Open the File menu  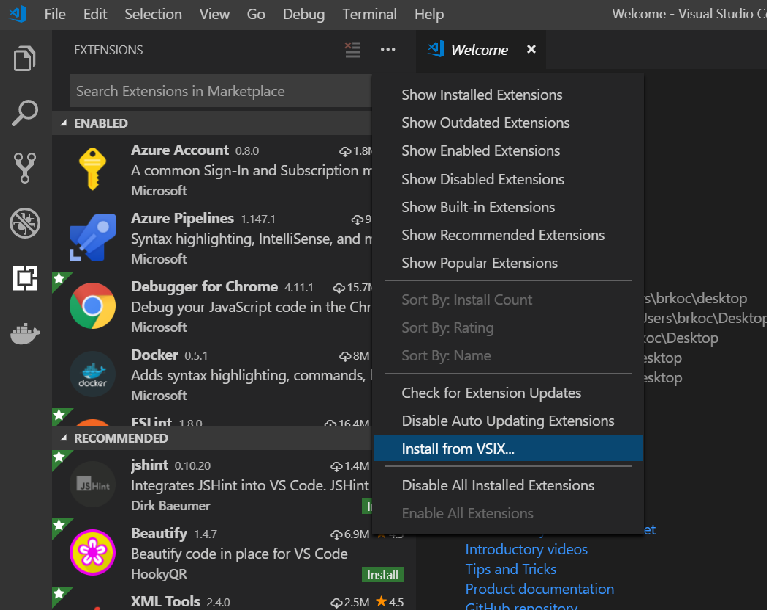click(x=55, y=14)
